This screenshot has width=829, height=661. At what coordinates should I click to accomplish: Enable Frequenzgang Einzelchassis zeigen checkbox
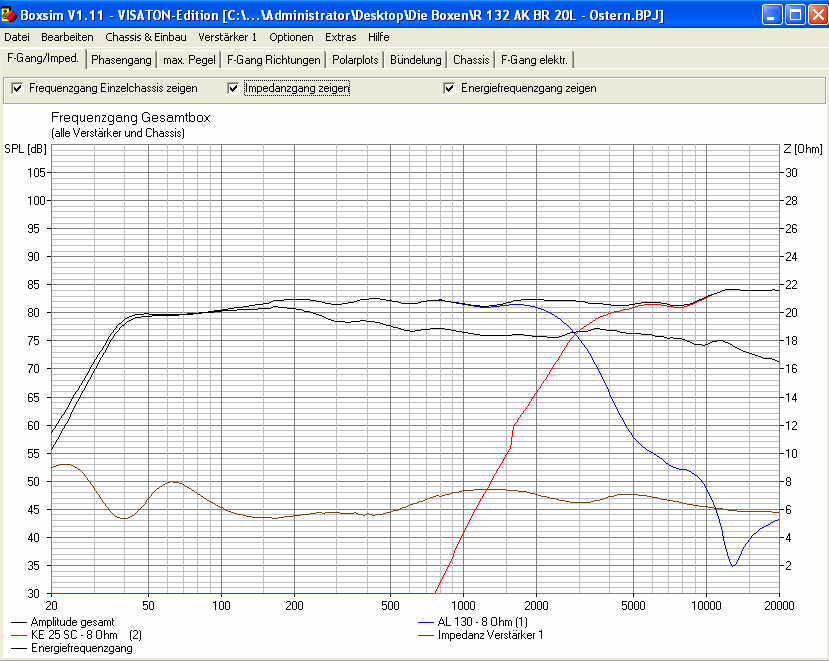[x=17, y=88]
